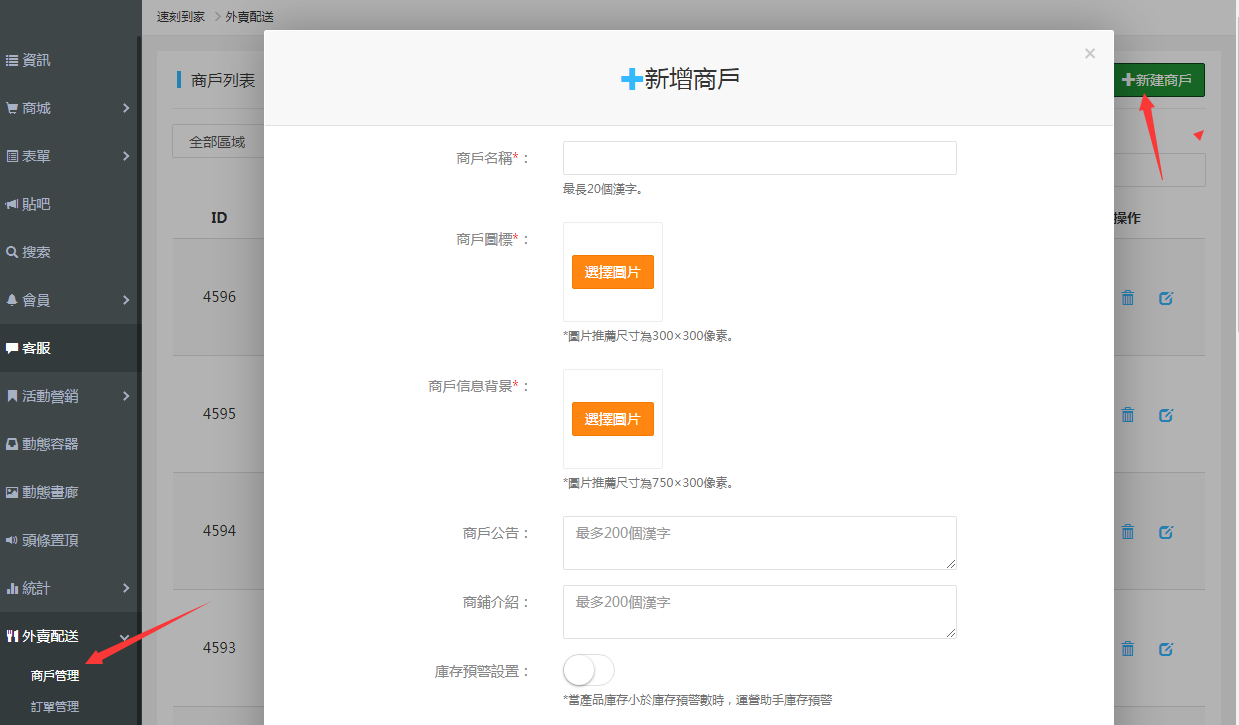
Task: Click the 搜索 magnifier icon
Action: click(12, 252)
